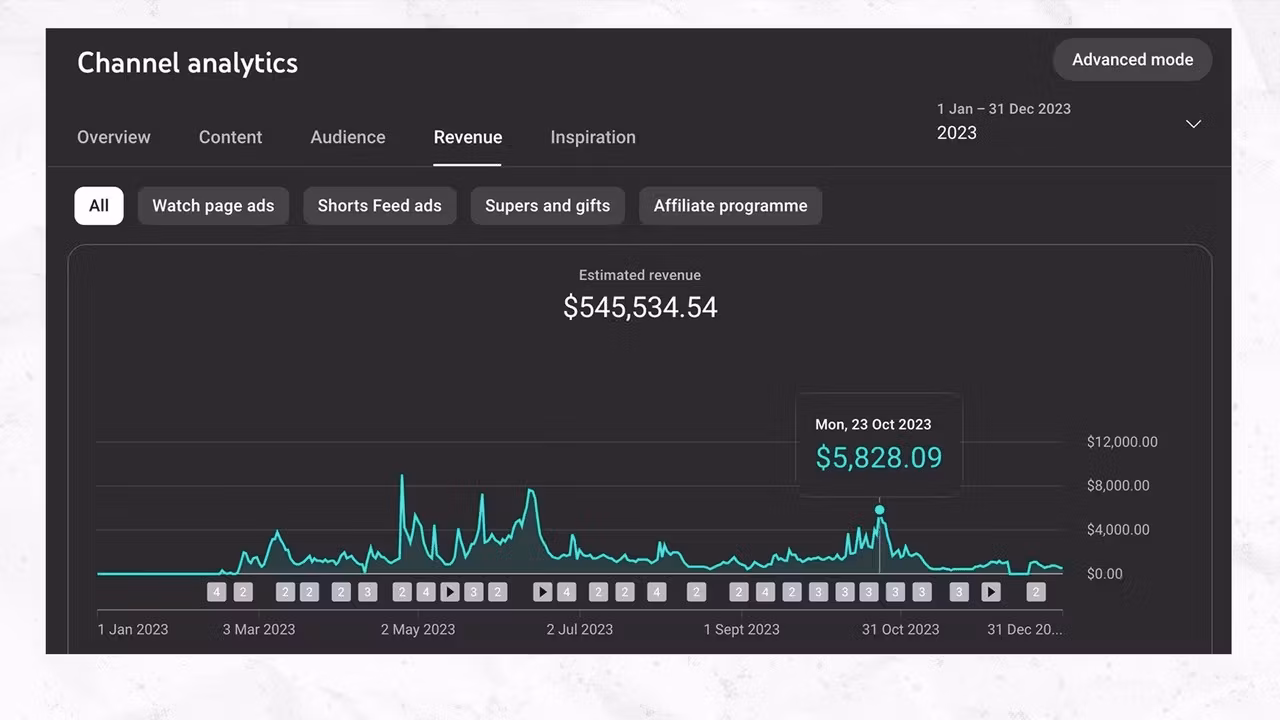
Task: Click the '3' badge left of the last play marker
Action: [959, 592]
